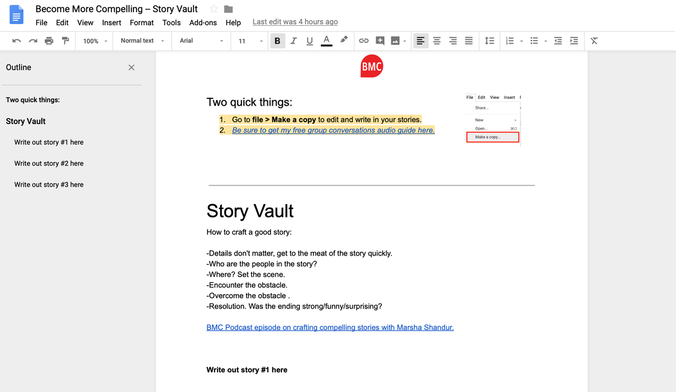Click the Undo arrow icon
This screenshot has height=392, width=676.
(16, 41)
